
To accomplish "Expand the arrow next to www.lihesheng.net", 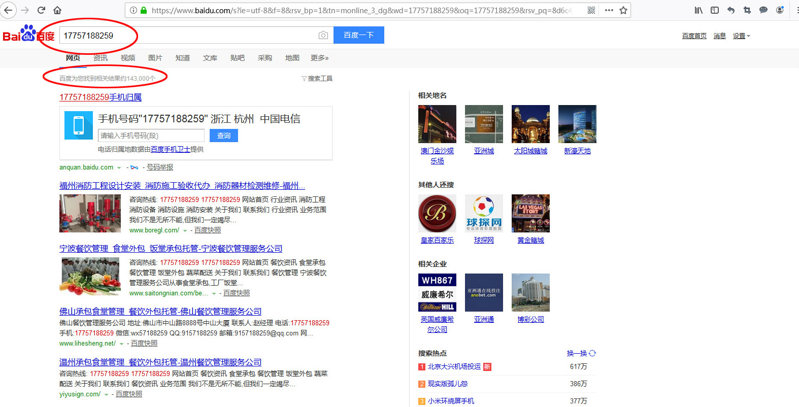I will coord(122,344).
